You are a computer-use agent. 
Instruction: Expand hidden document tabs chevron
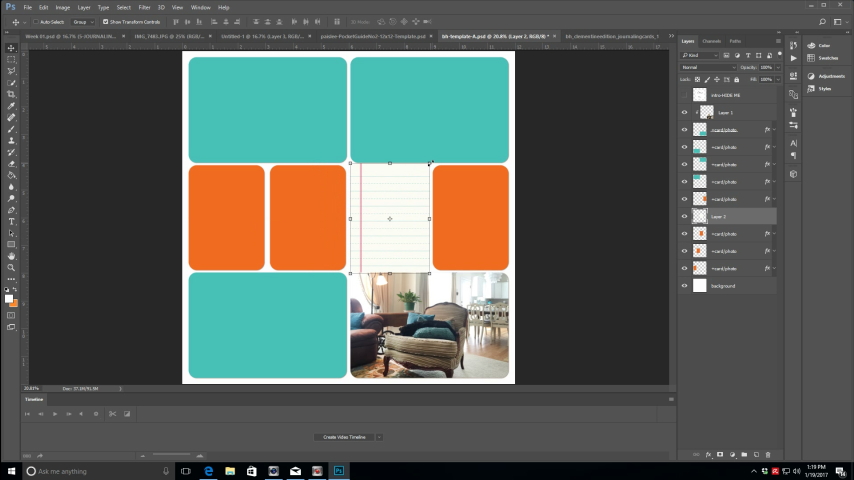click(671, 36)
